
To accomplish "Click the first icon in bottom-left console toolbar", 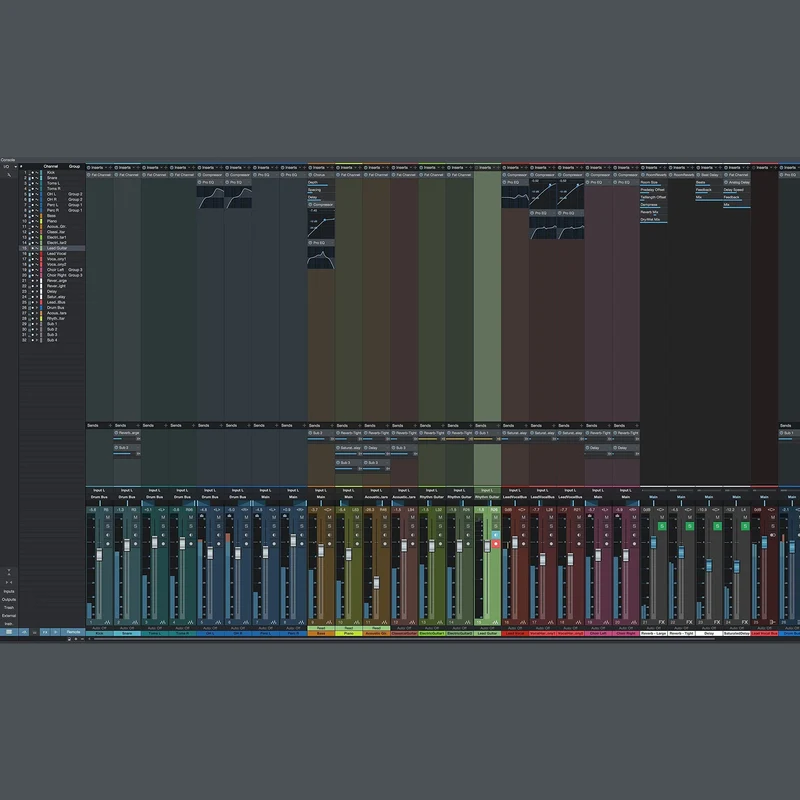I will (x=9, y=632).
